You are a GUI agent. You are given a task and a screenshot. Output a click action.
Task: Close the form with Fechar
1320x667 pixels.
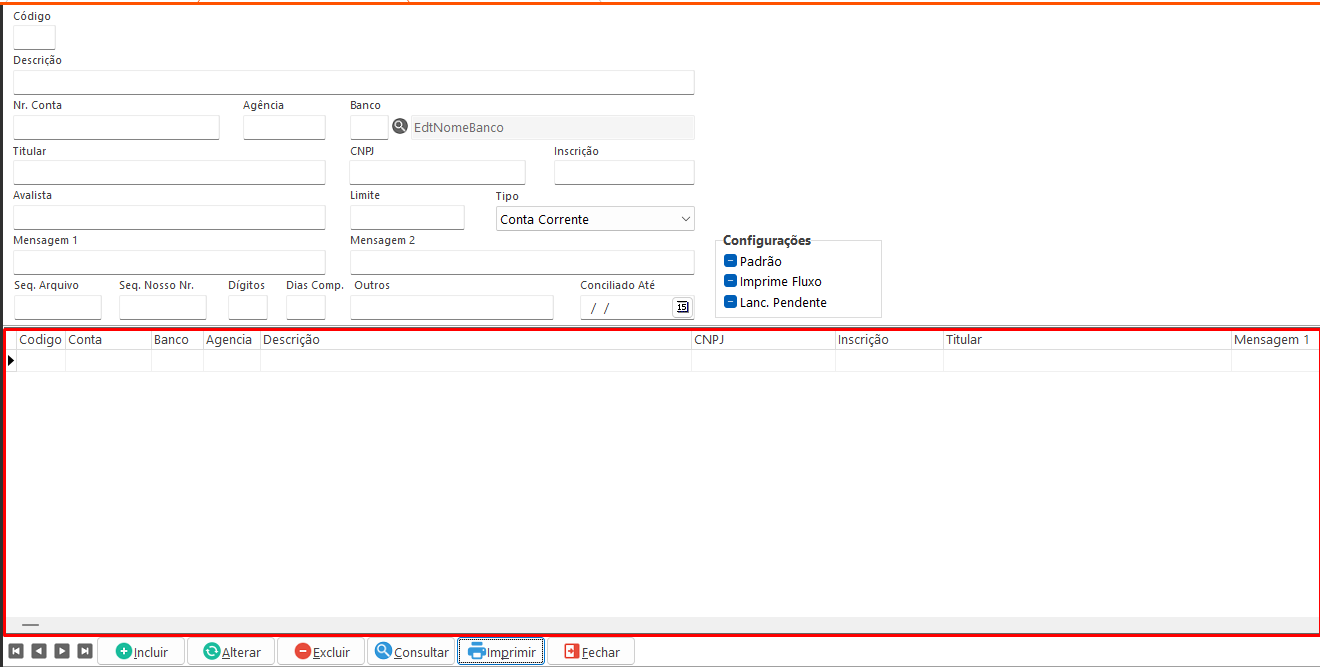[590, 652]
